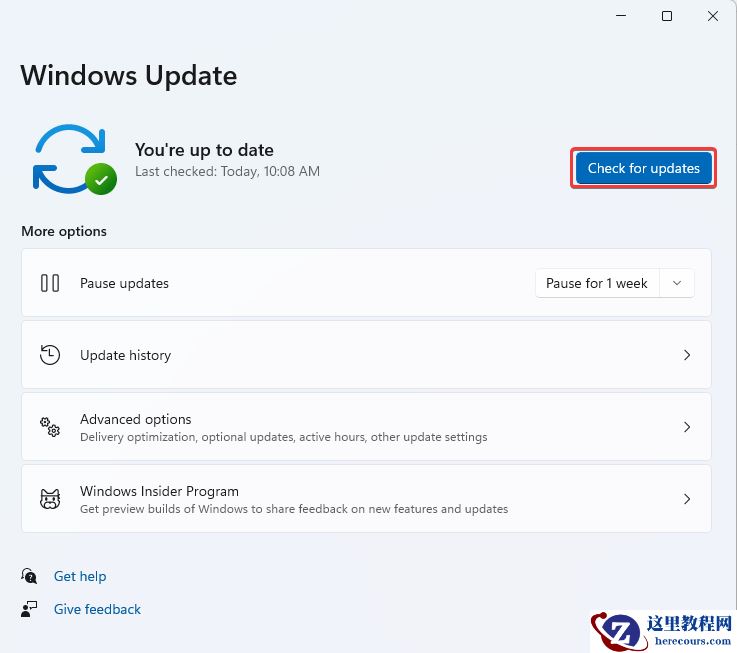Open the Update history chevron
Image resolution: width=737 pixels, height=653 pixels.
pos(687,355)
